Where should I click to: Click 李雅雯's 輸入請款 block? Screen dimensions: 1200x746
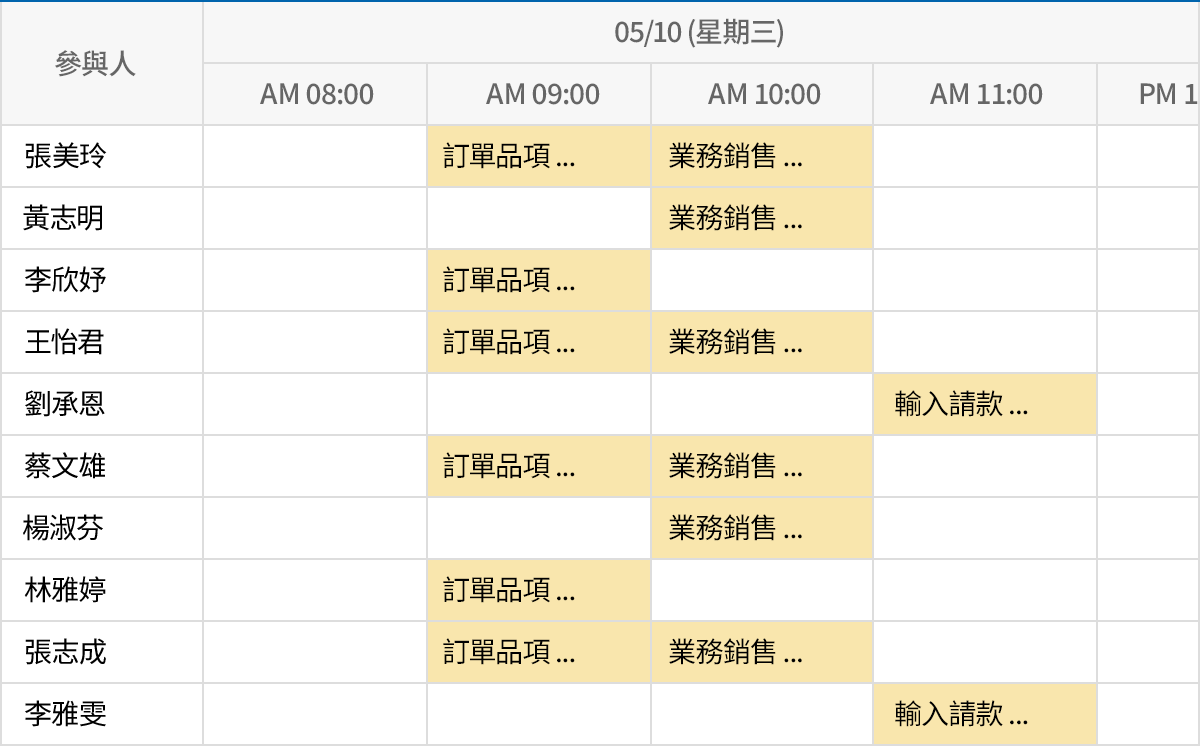coord(985,713)
